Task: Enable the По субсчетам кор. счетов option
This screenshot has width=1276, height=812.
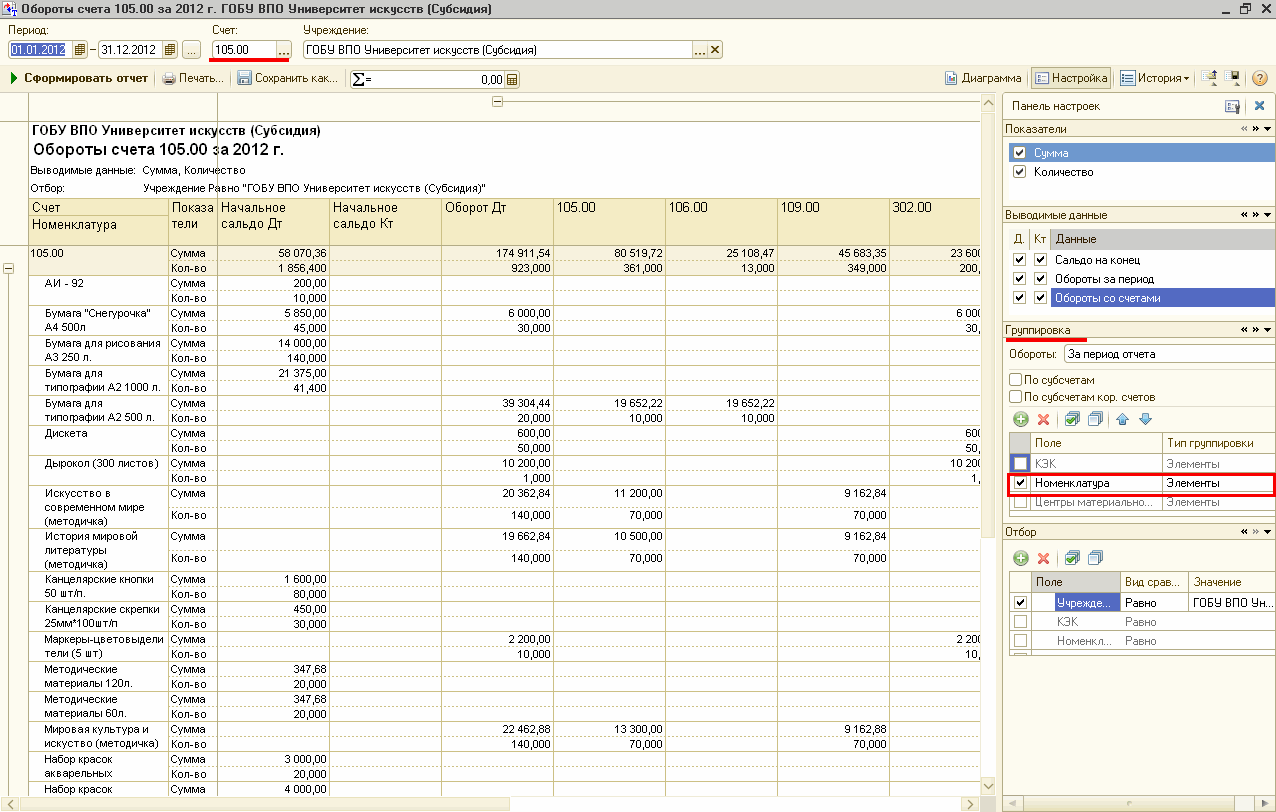Action: click(1016, 397)
